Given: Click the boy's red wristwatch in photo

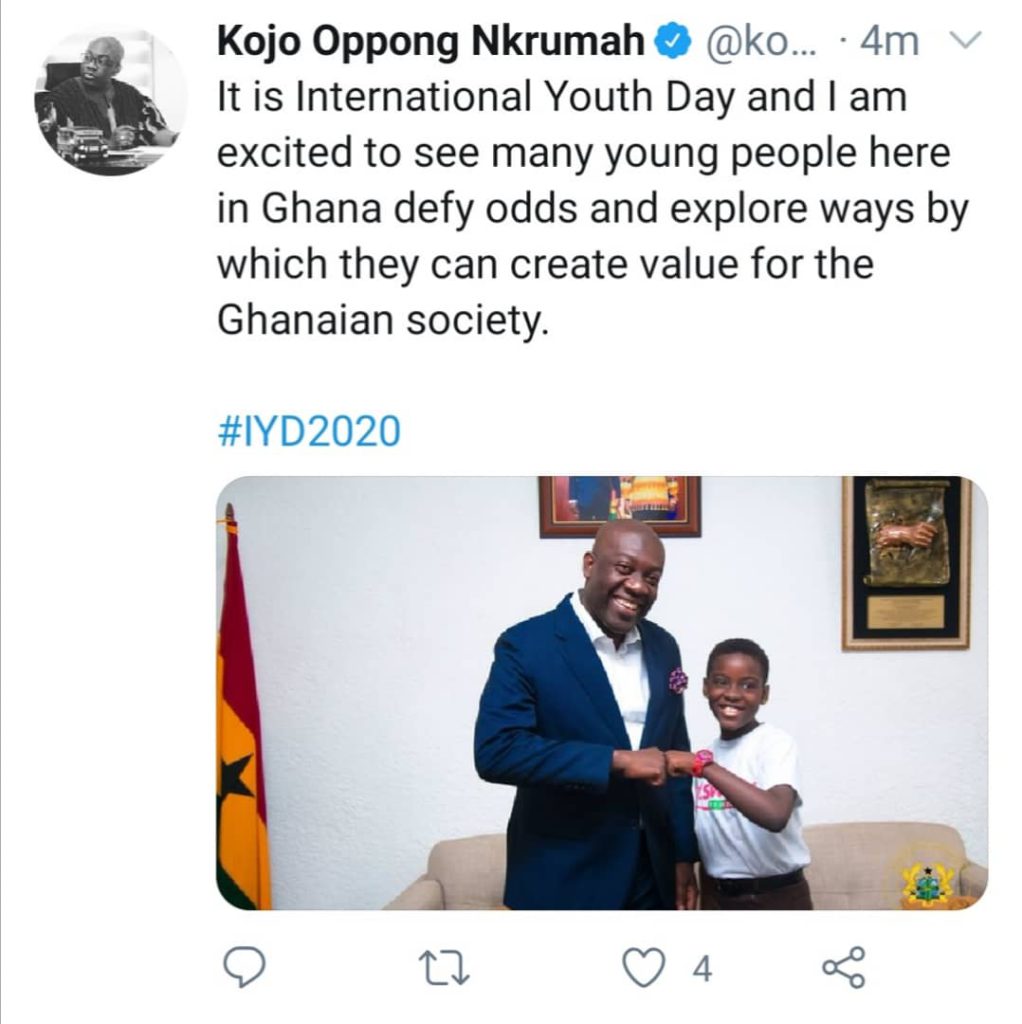Looking at the screenshot, I should pyautogui.click(x=702, y=762).
